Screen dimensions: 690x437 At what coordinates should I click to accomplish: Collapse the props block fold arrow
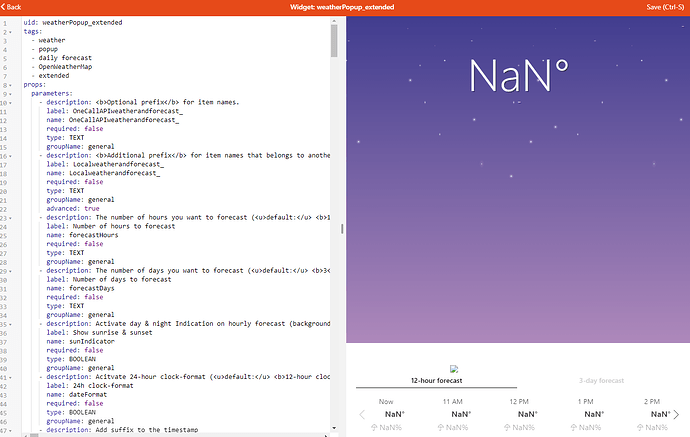coord(11,85)
